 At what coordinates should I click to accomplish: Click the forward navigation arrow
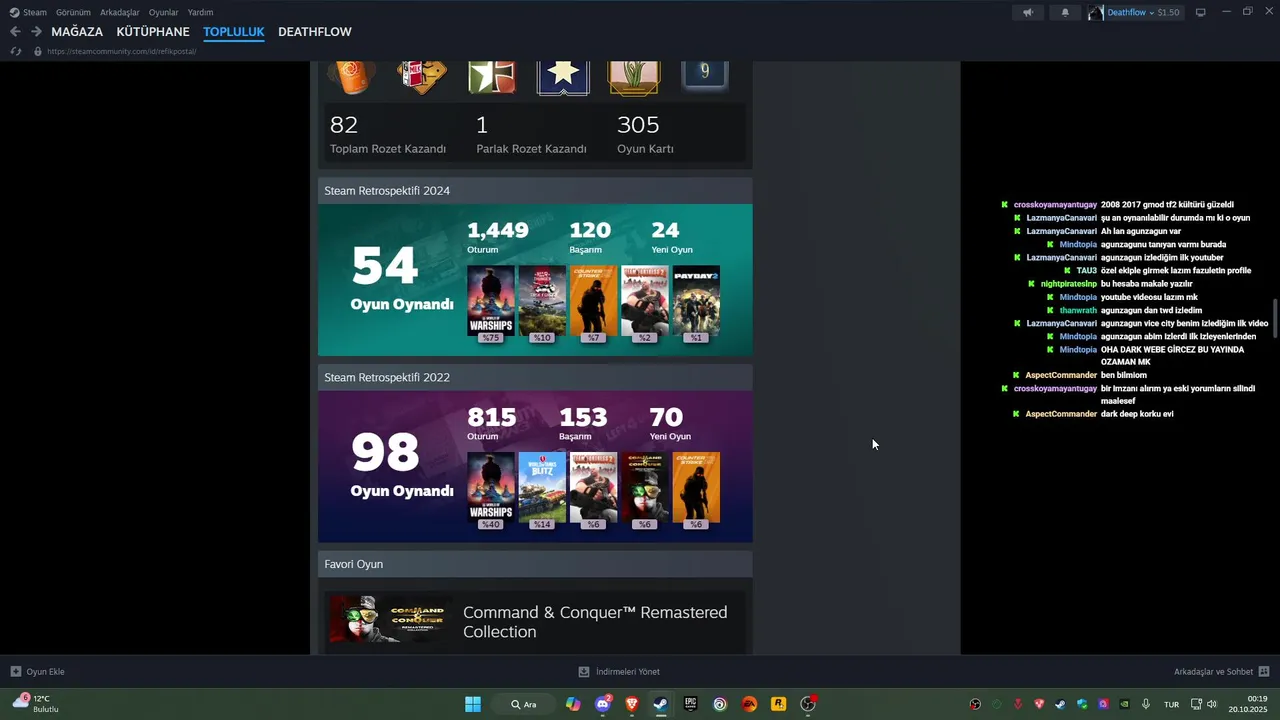click(x=36, y=32)
